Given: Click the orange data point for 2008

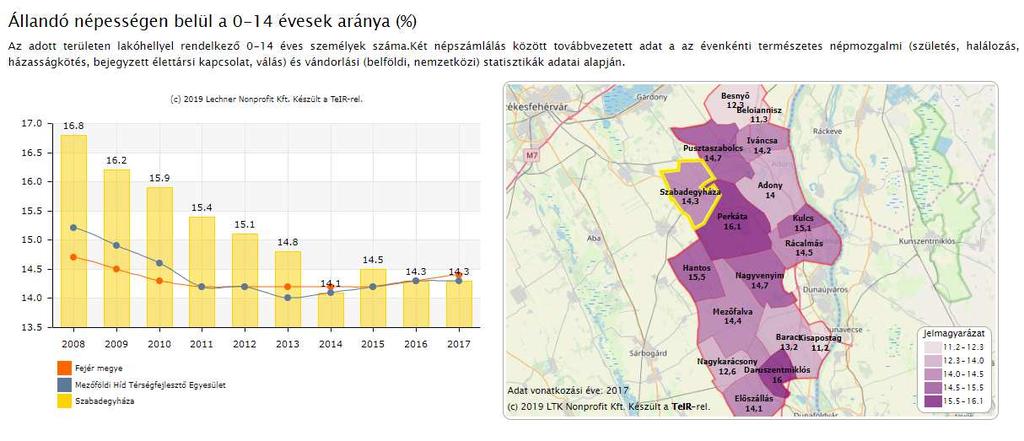Looking at the screenshot, I should coord(73,257).
